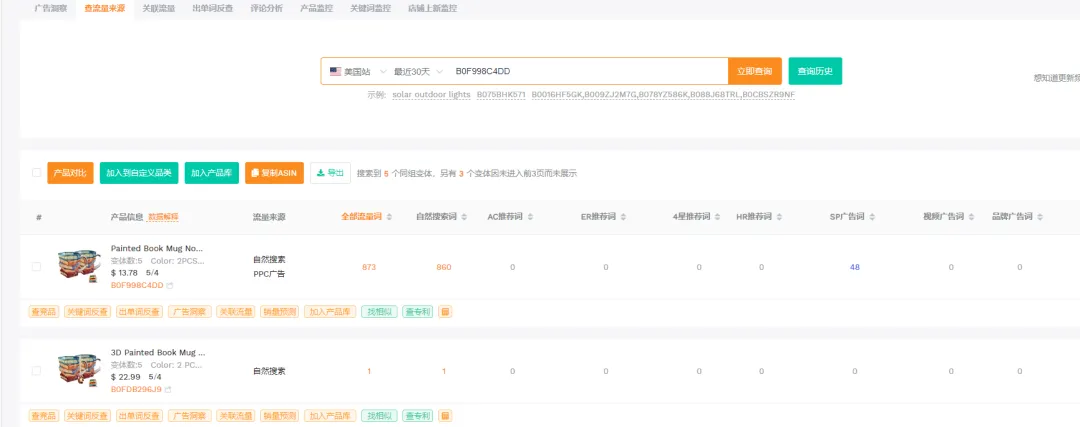
Task: Open 3D Painted Book Mug ... product title
Action: coord(158,352)
